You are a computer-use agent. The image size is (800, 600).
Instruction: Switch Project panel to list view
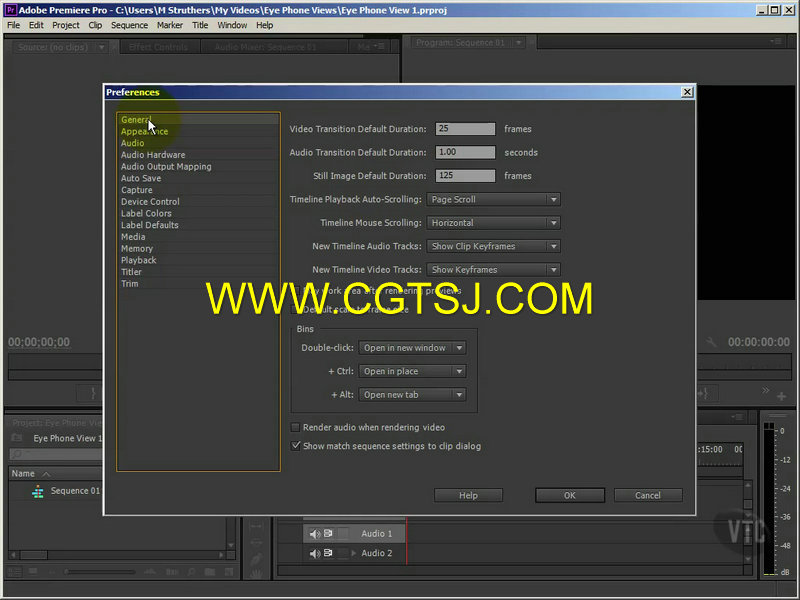14,571
